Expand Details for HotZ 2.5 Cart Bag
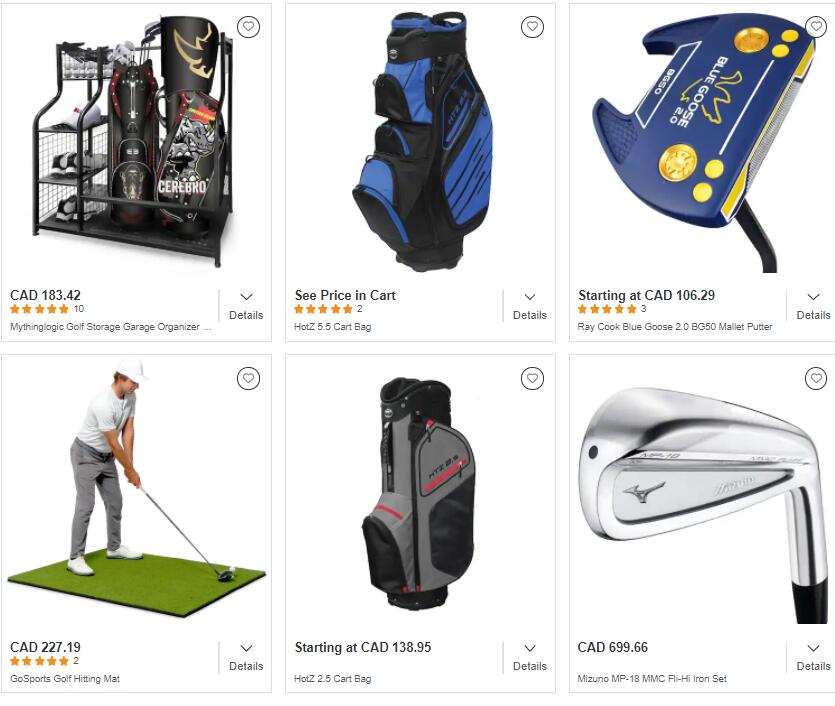Viewport: 835px width, 706px height. [530, 658]
